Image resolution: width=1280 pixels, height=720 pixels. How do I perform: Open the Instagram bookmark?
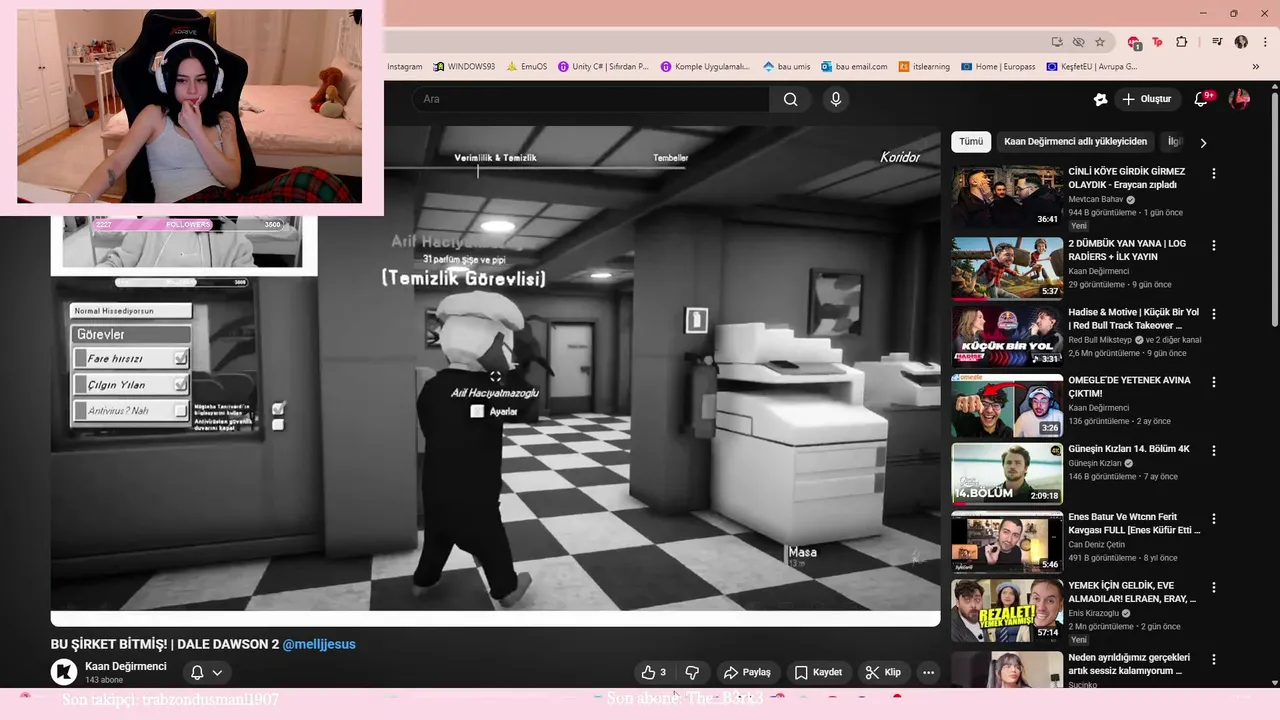[x=404, y=66]
